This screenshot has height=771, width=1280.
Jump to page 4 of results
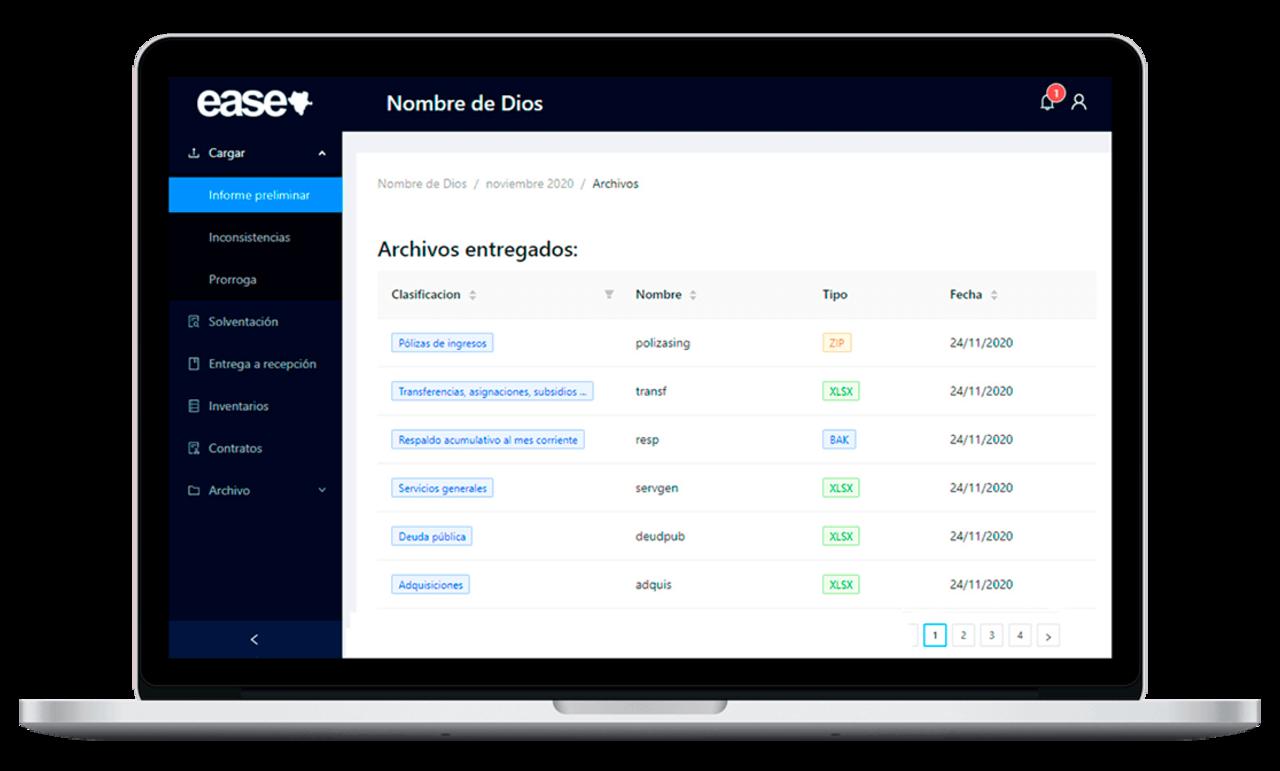click(x=1019, y=636)
